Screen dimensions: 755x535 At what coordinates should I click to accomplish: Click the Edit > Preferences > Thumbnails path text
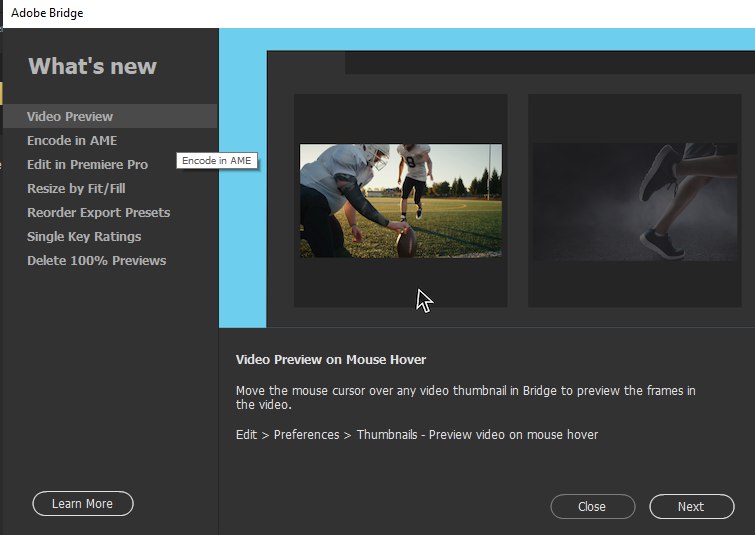(x=417, y=435)
